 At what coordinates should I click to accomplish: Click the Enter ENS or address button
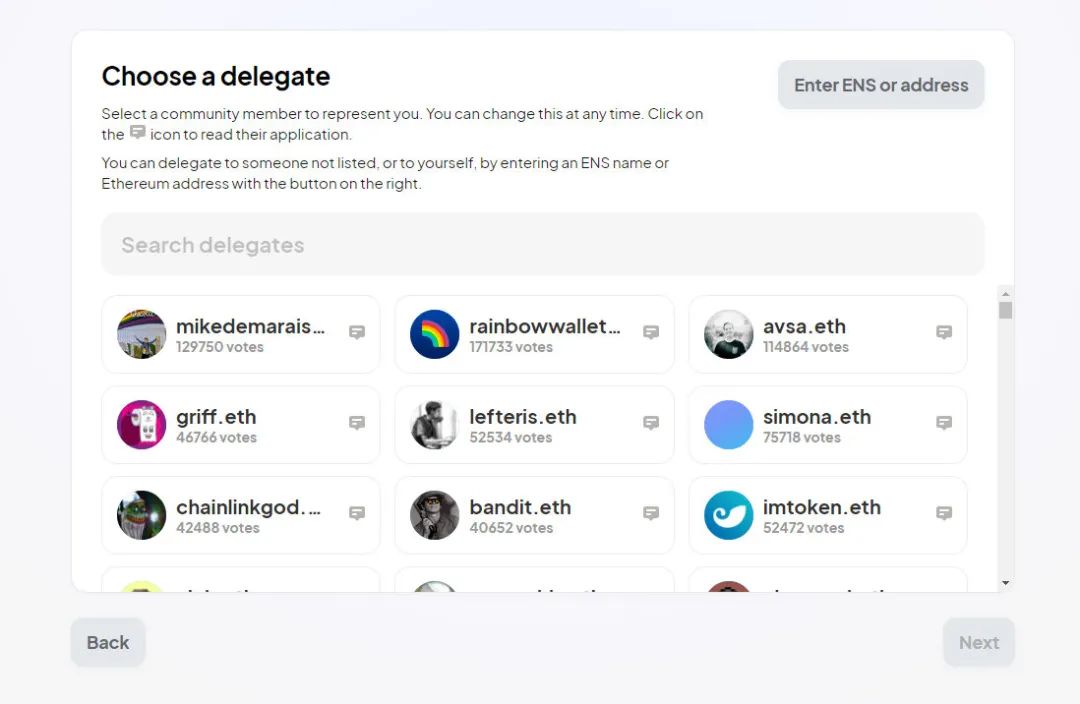(x=881, y=85)
